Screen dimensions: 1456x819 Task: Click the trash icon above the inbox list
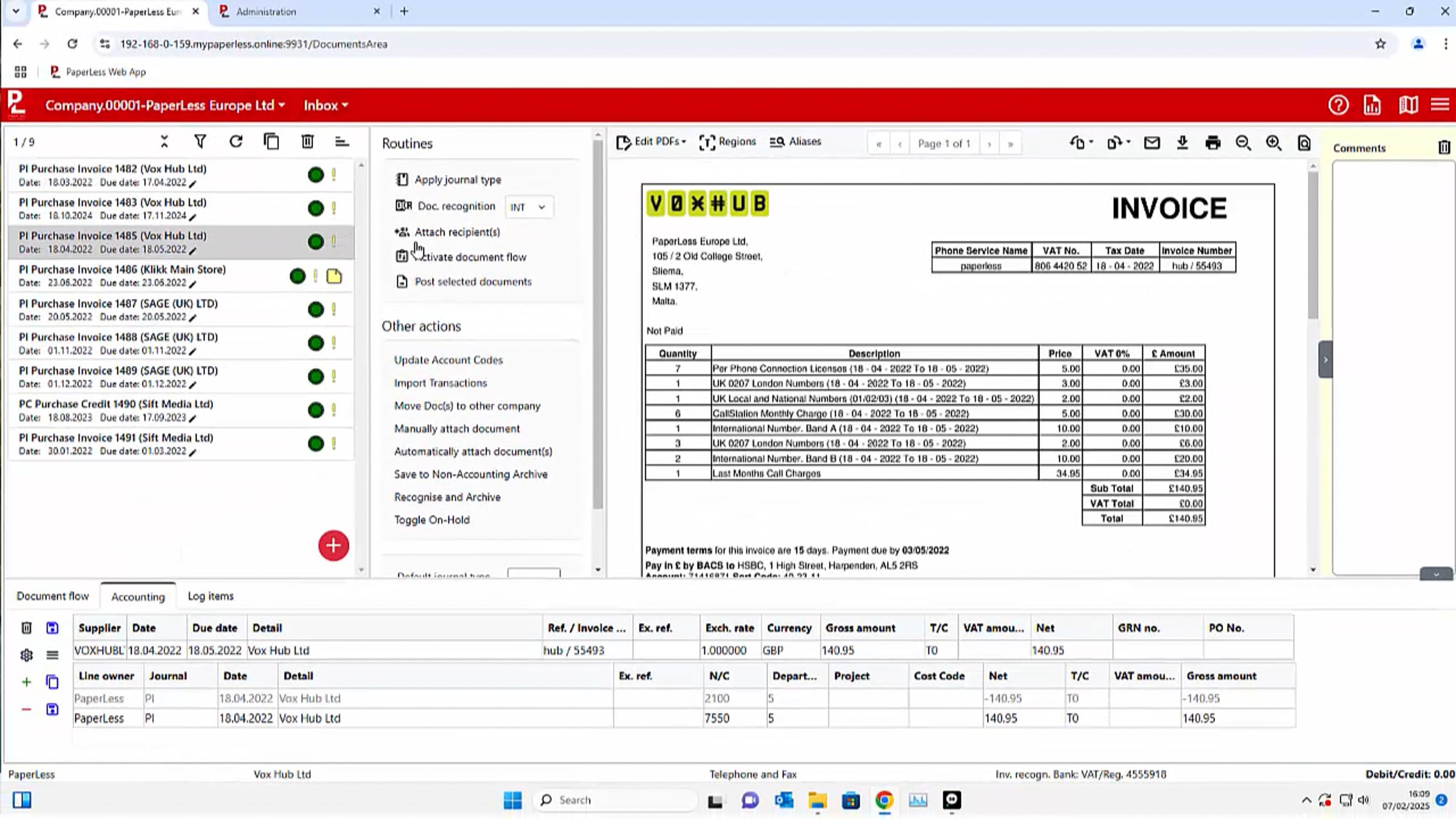(x=308, y=142)
